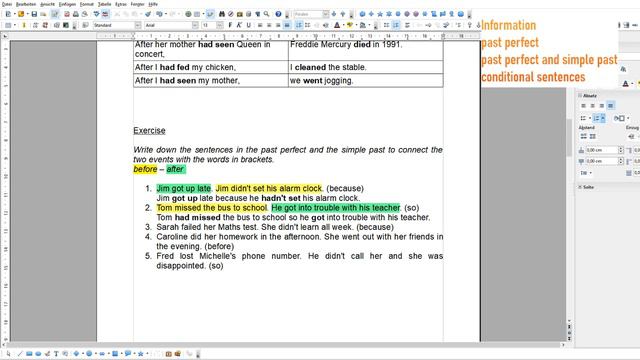Open the Datei menu

pyautogui.click(x=7, y=4)
